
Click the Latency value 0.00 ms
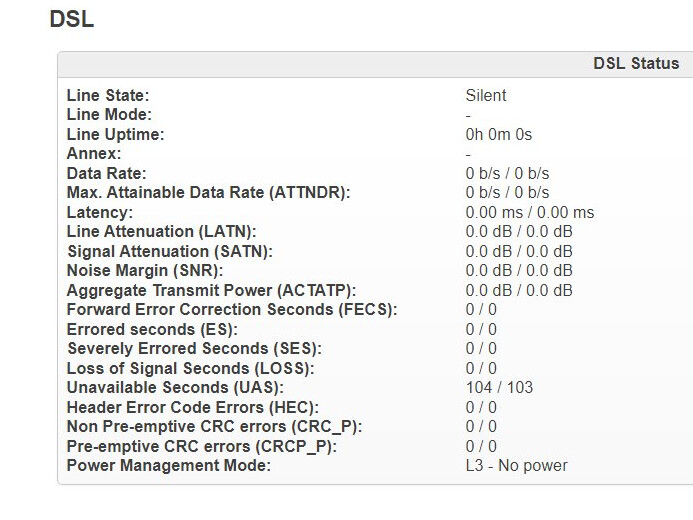[x=529, y=213]
